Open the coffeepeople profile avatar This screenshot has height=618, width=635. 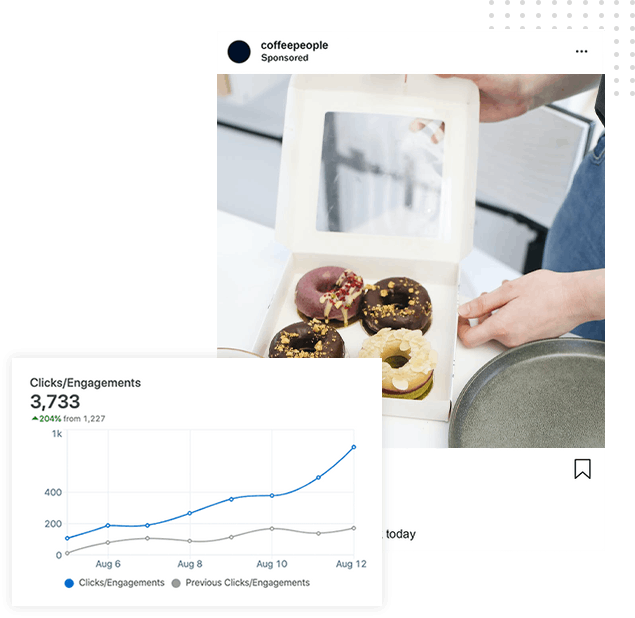239,52
